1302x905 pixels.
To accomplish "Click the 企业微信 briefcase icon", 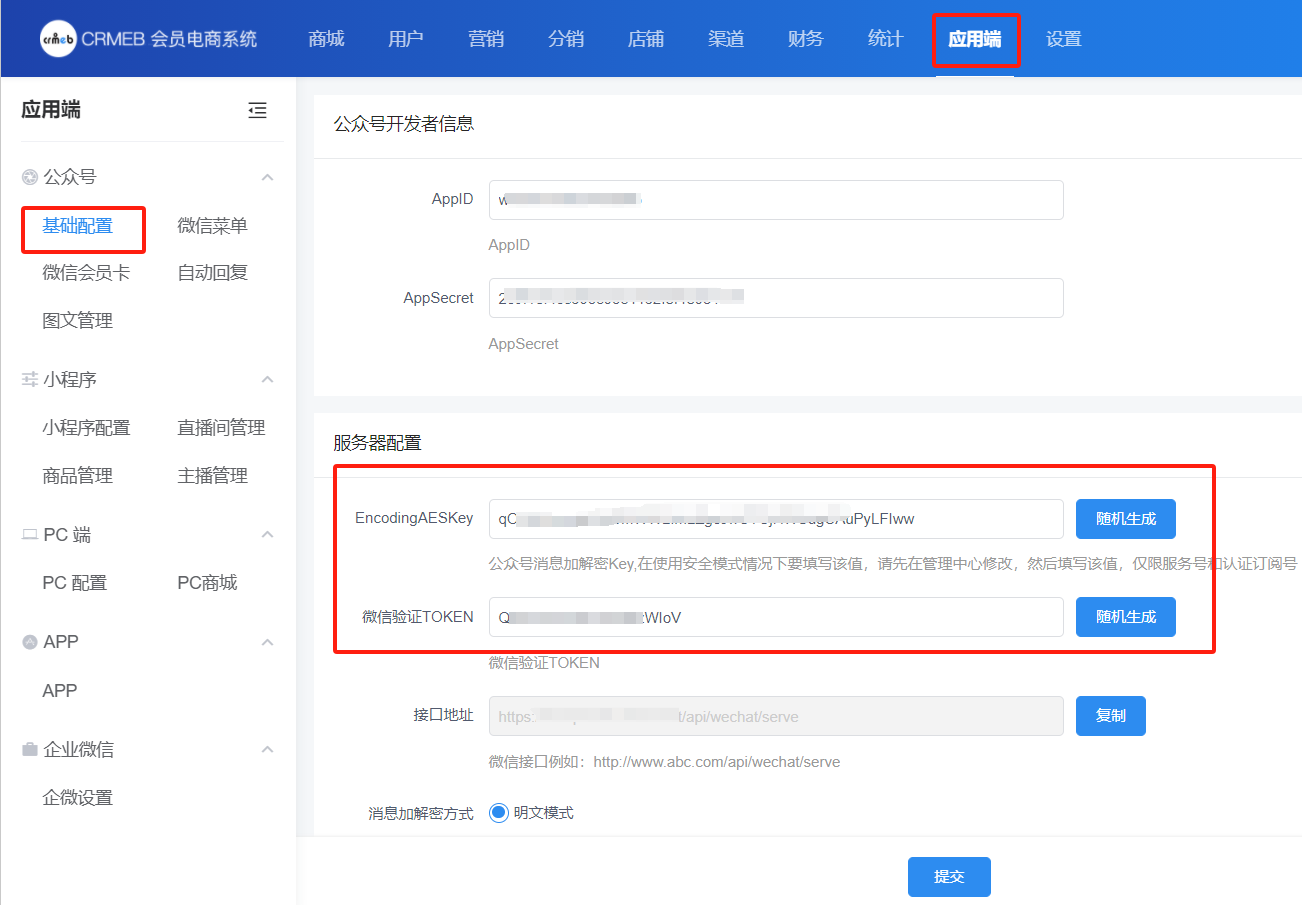I will (x=30, y=750).
